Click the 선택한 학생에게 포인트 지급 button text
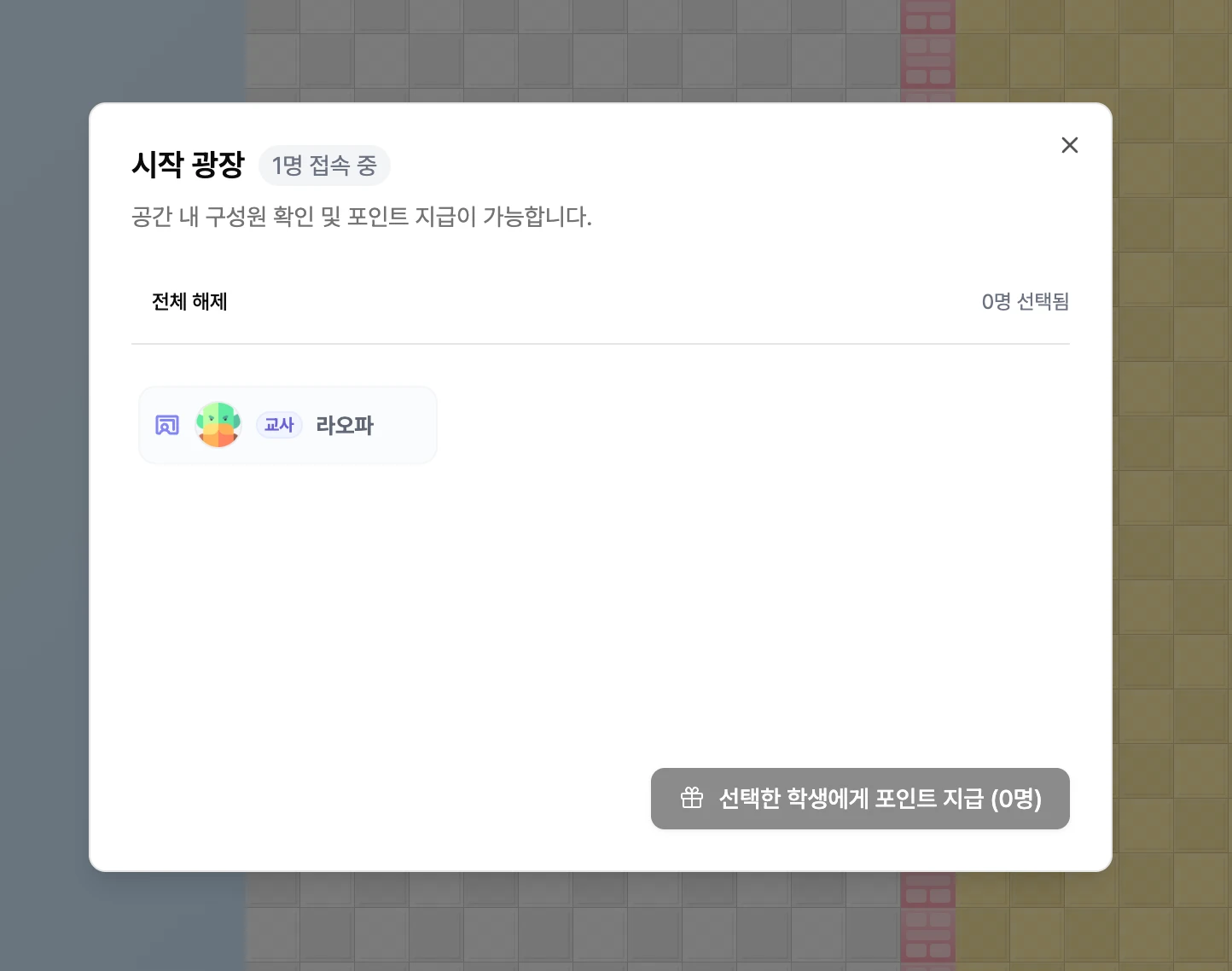The width and height of the screenshot is (1232, 971). coord(880,799)
